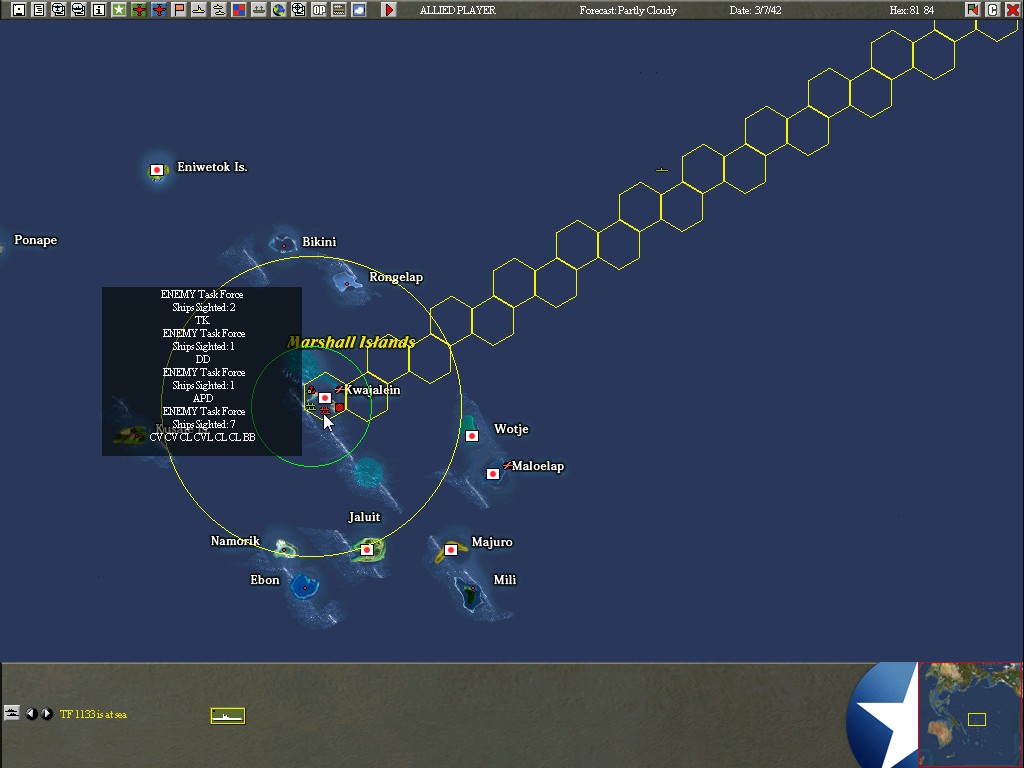Click the Majuro name label
The height and width of the screenshot is (768, 1024).
pyautogui.click(x=492, y=542)
